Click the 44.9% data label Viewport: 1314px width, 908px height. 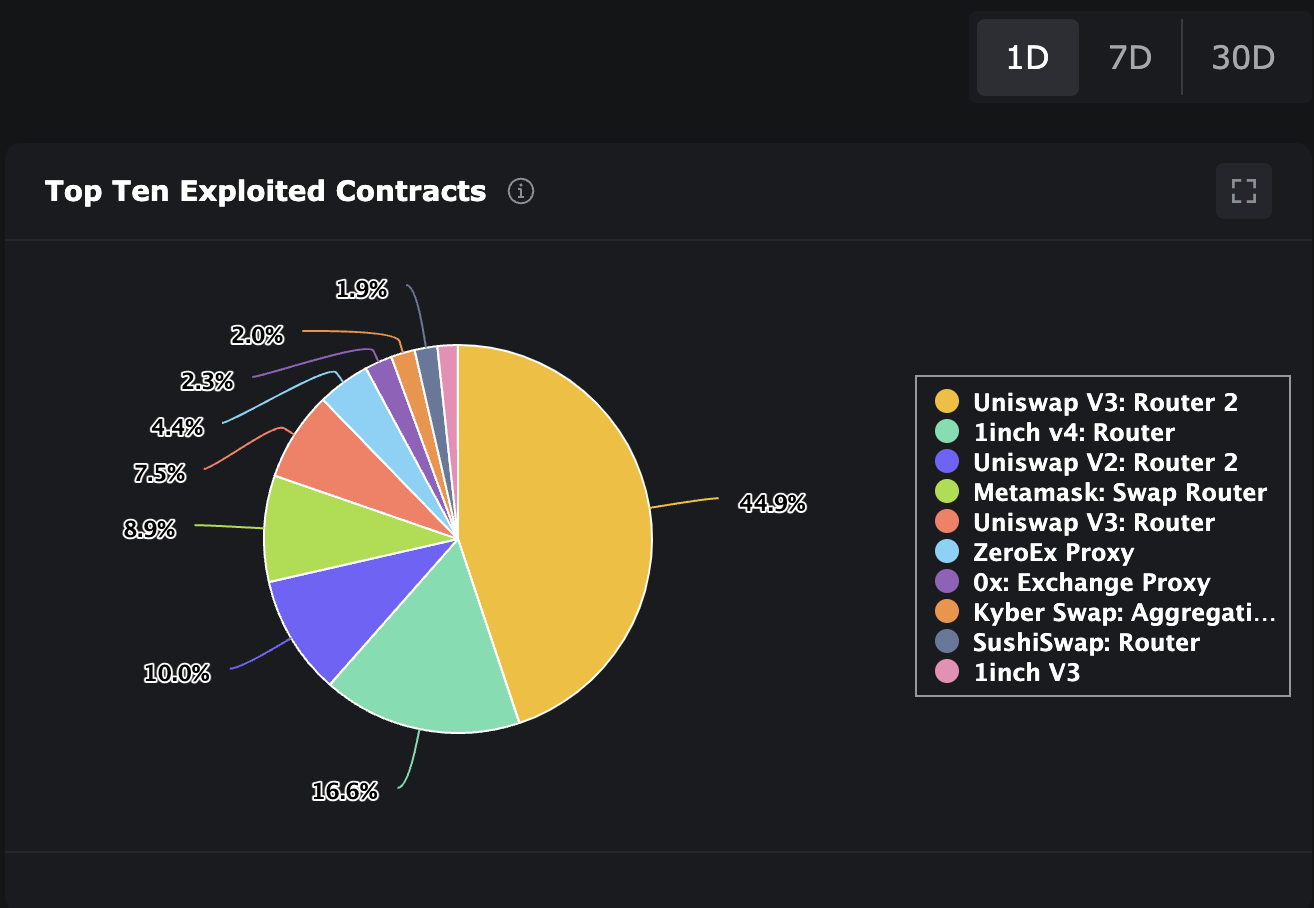772,503
